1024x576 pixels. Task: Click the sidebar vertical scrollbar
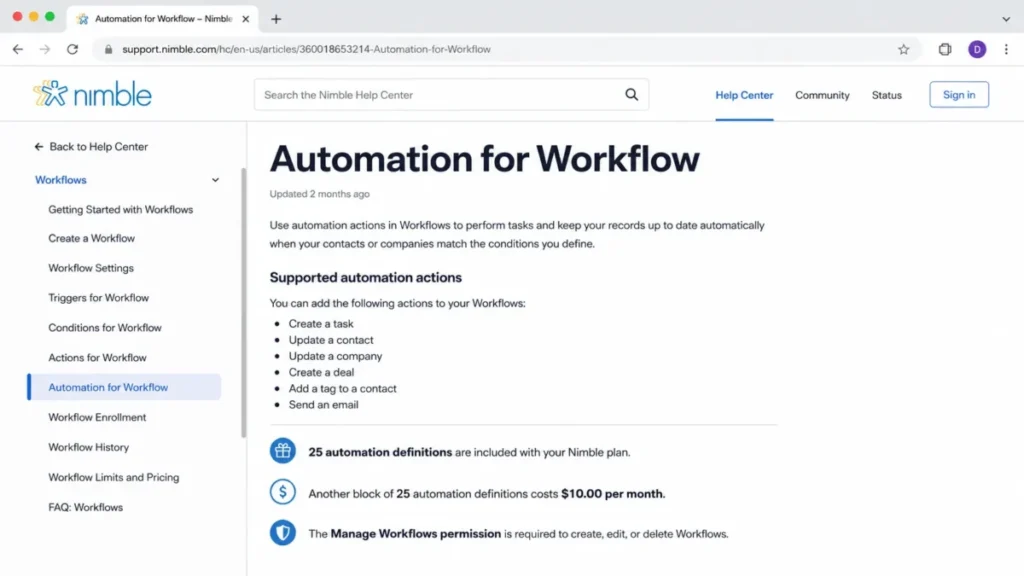(244, 302)
